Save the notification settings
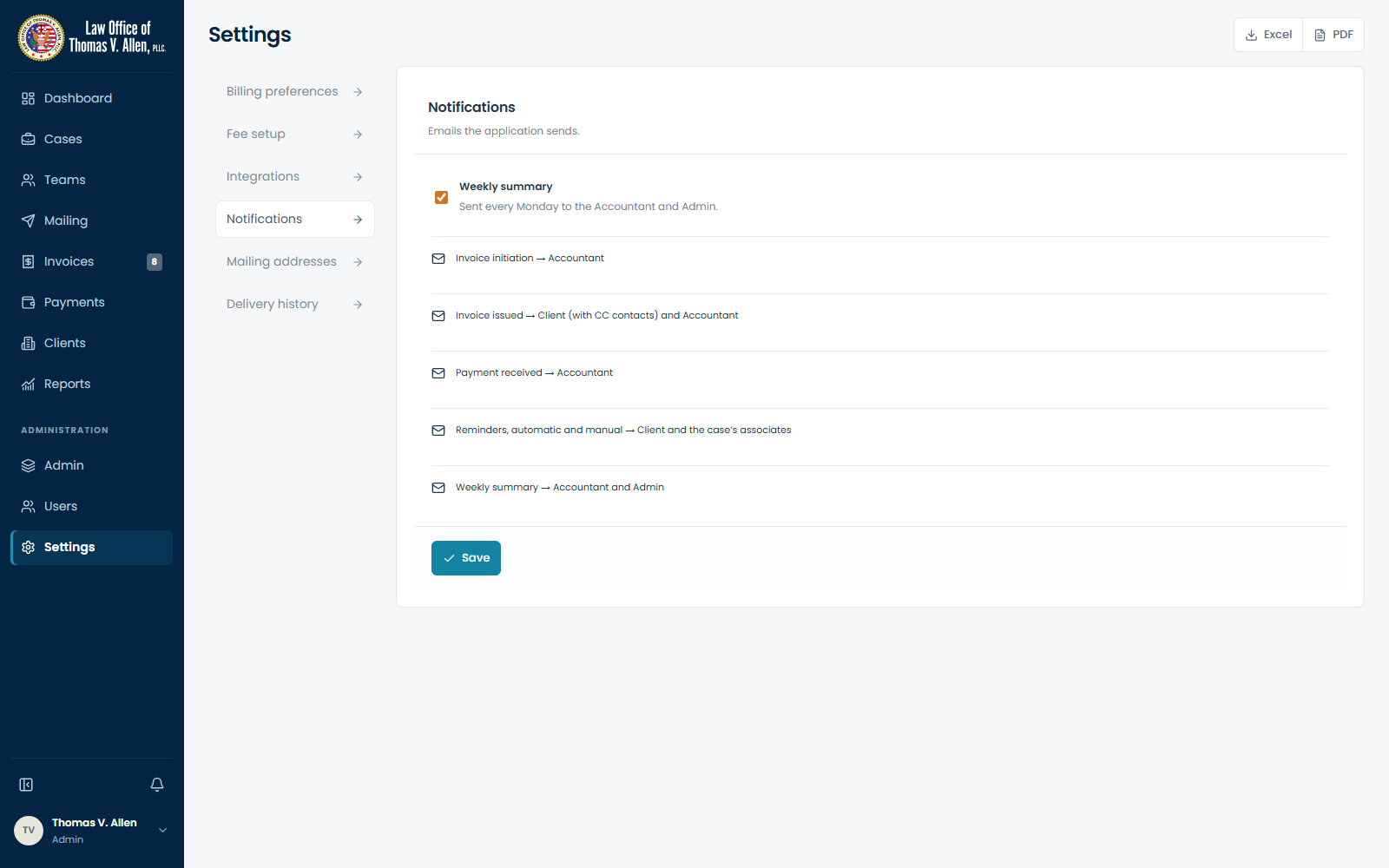The image size is (1389, 868). pos(466,558)
